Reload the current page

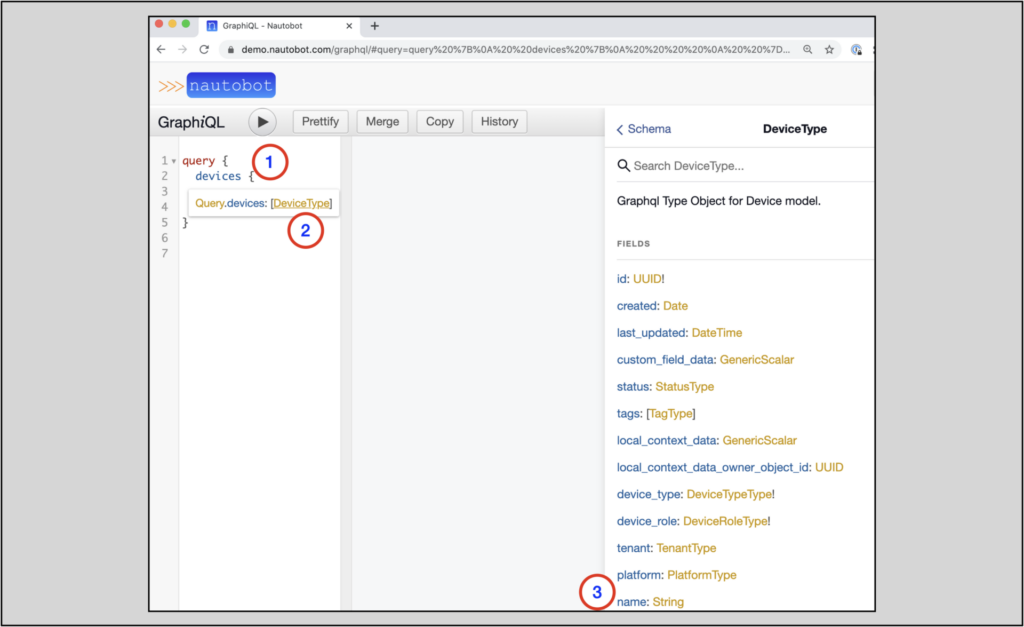(204, 50)
